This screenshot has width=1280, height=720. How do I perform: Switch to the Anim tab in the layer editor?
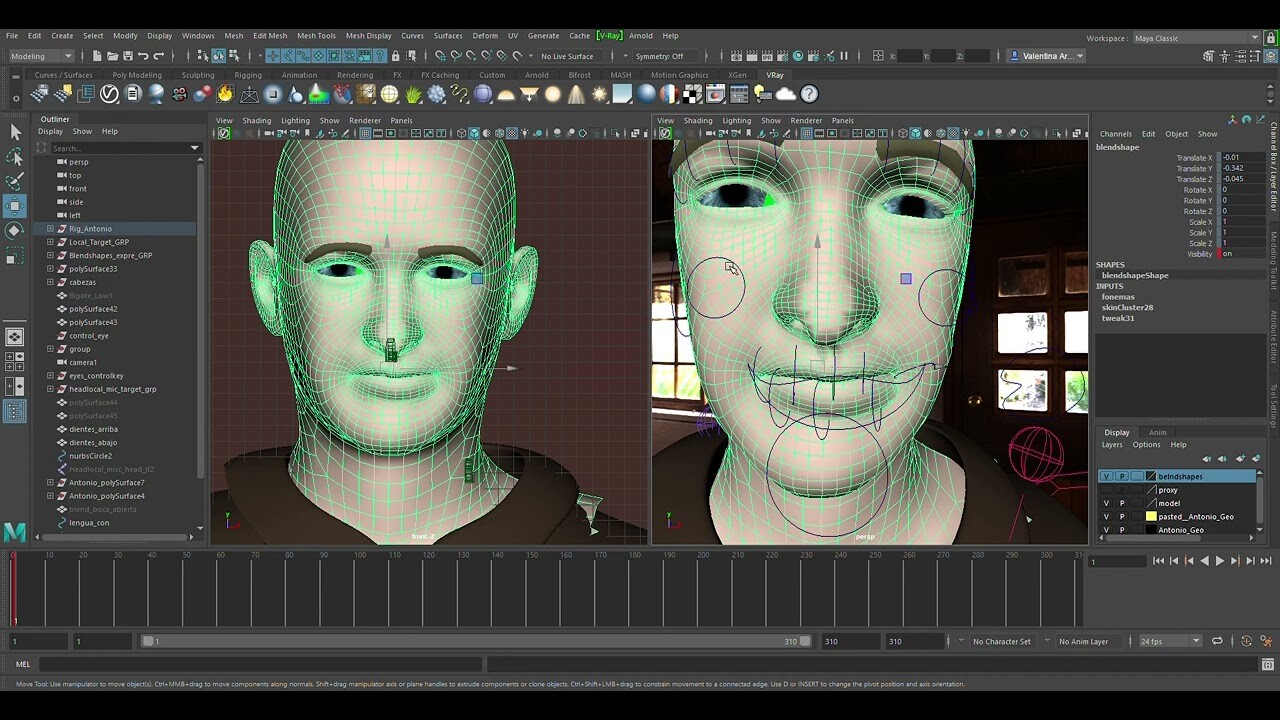click(1157, 432)
